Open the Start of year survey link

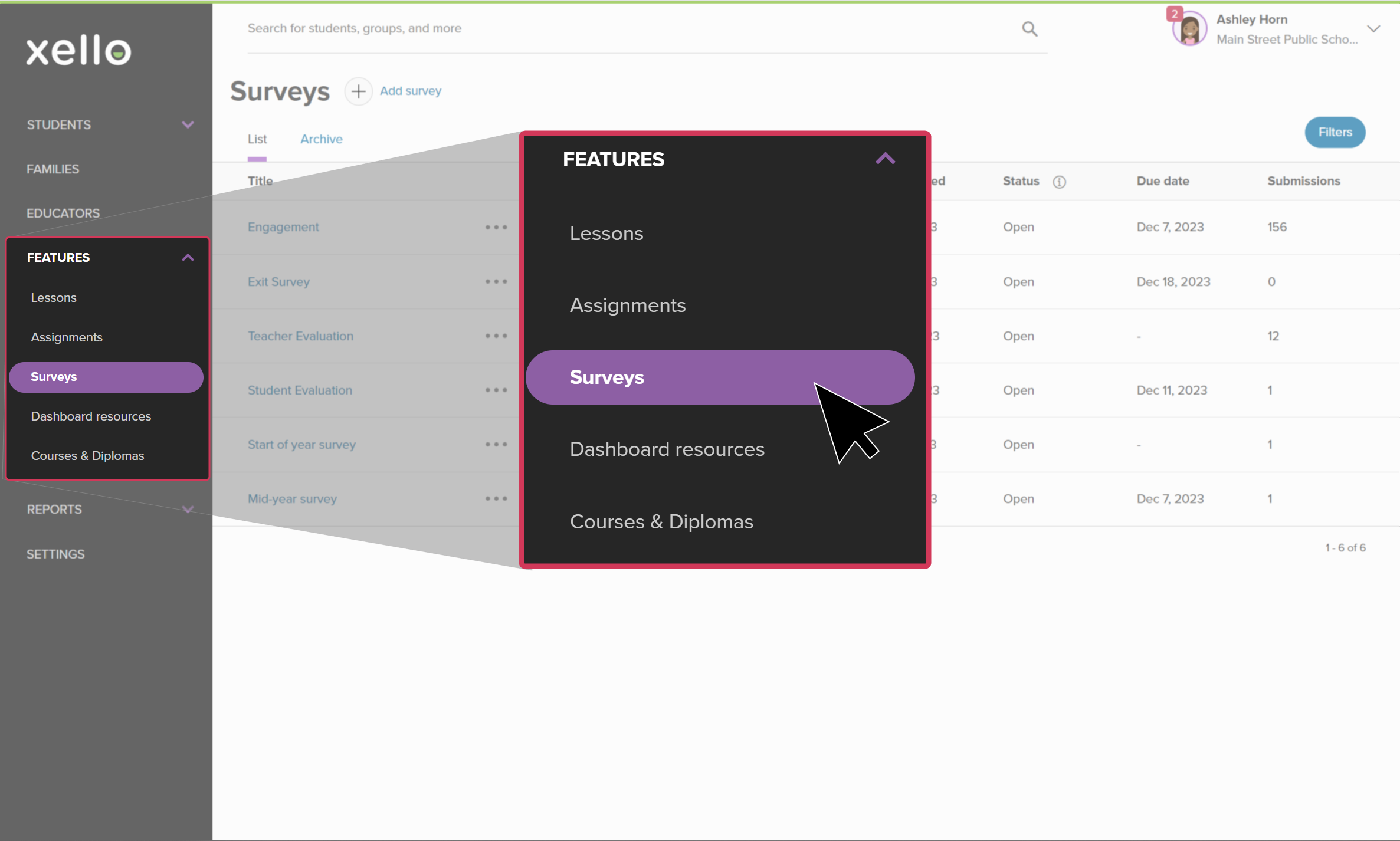301,444
